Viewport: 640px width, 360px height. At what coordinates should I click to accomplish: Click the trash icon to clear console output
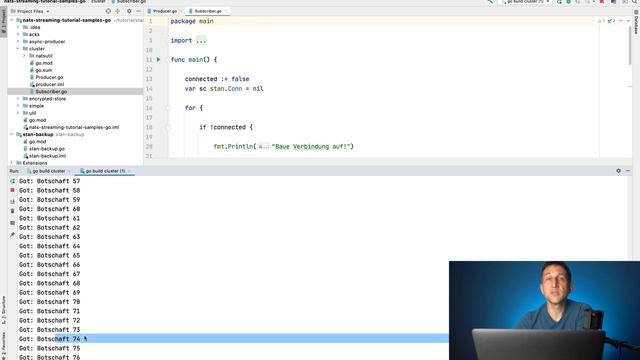point(12,211)
